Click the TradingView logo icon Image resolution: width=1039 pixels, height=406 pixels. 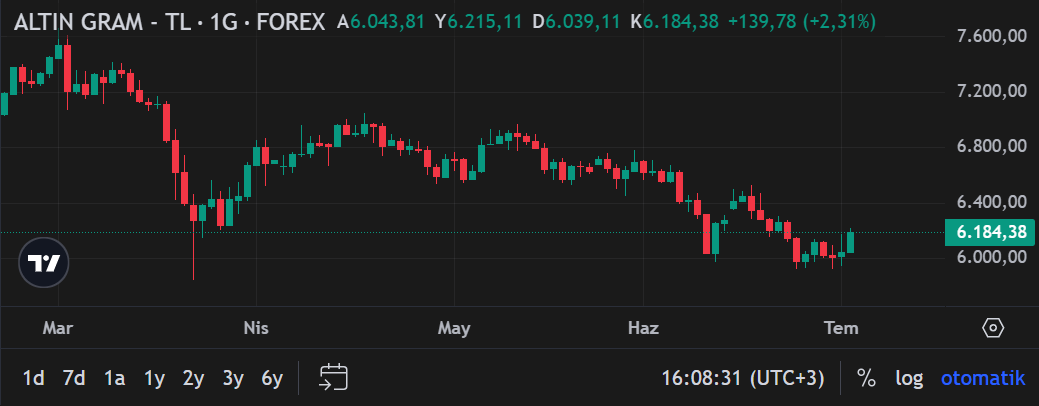(44, 262)
